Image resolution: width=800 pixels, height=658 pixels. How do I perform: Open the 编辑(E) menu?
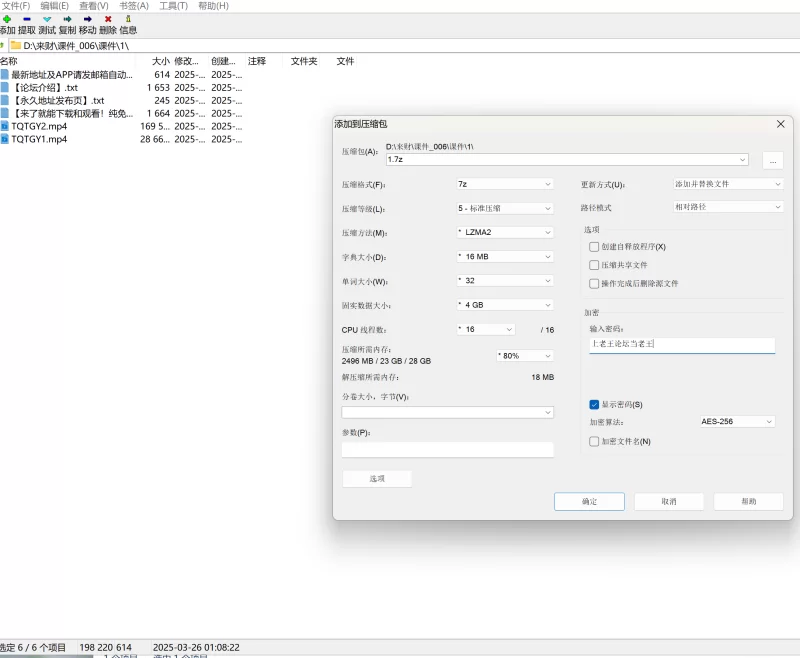(55, 6)
